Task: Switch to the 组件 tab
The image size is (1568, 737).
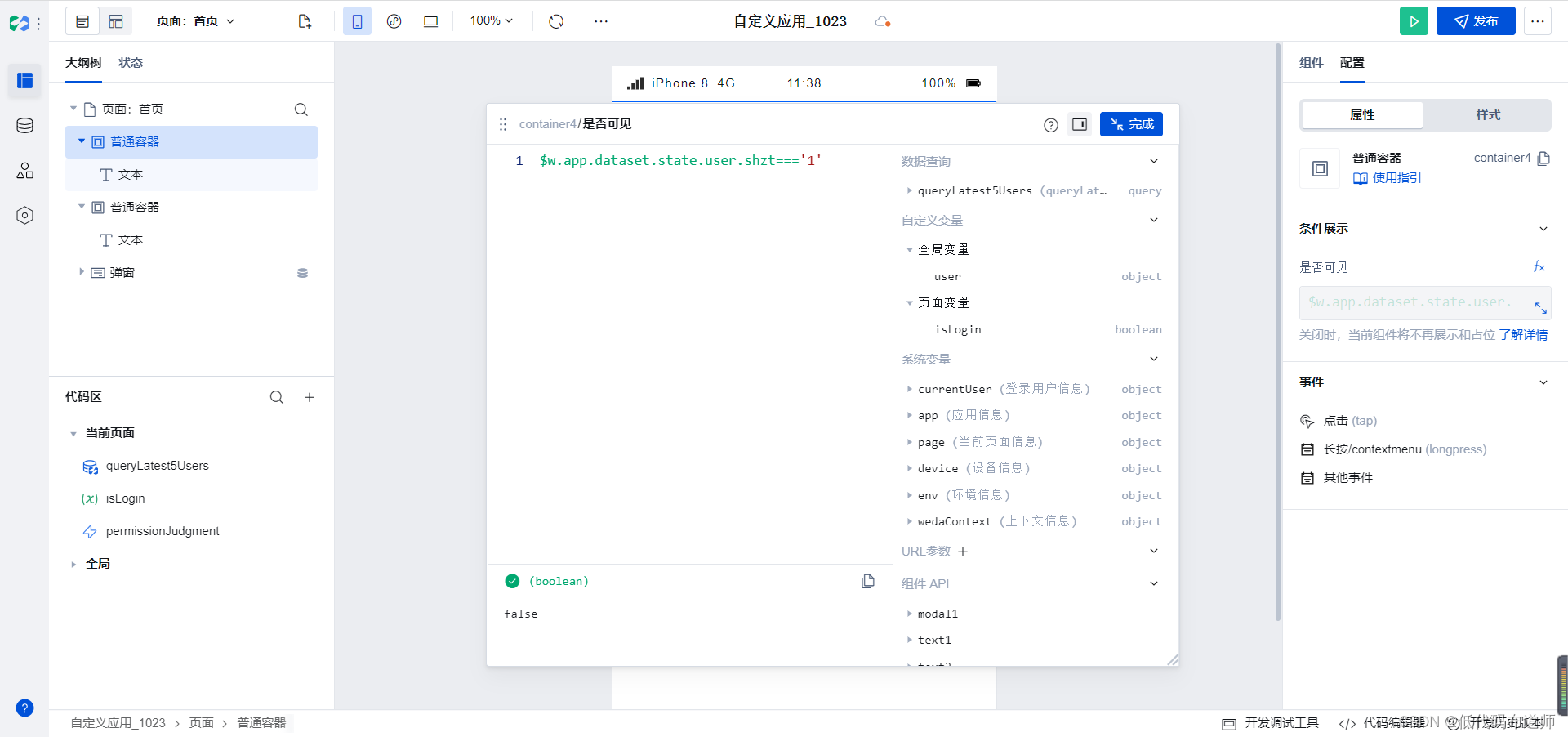Action: [x=1312, y=63]
